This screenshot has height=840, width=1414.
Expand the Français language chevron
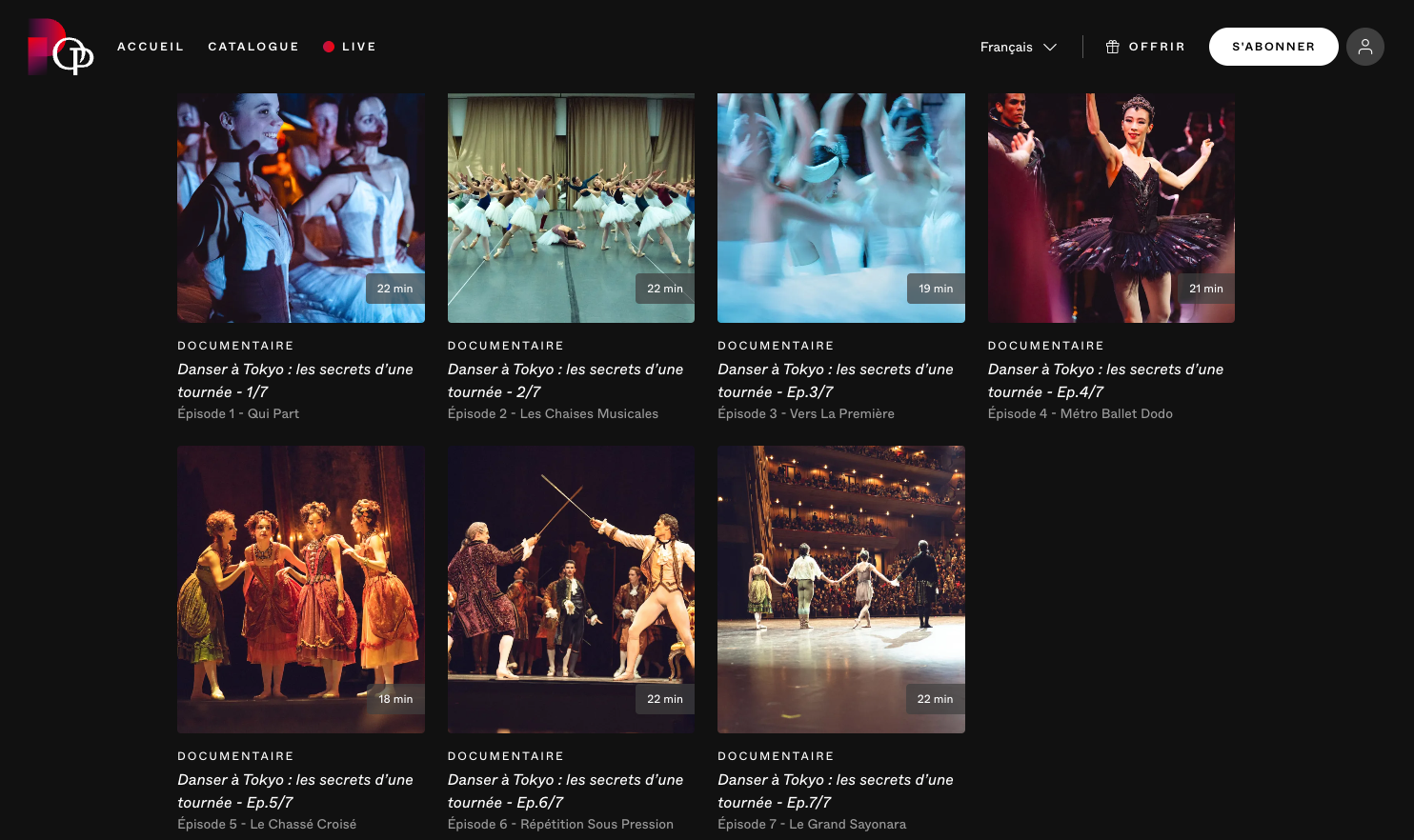1050,47
